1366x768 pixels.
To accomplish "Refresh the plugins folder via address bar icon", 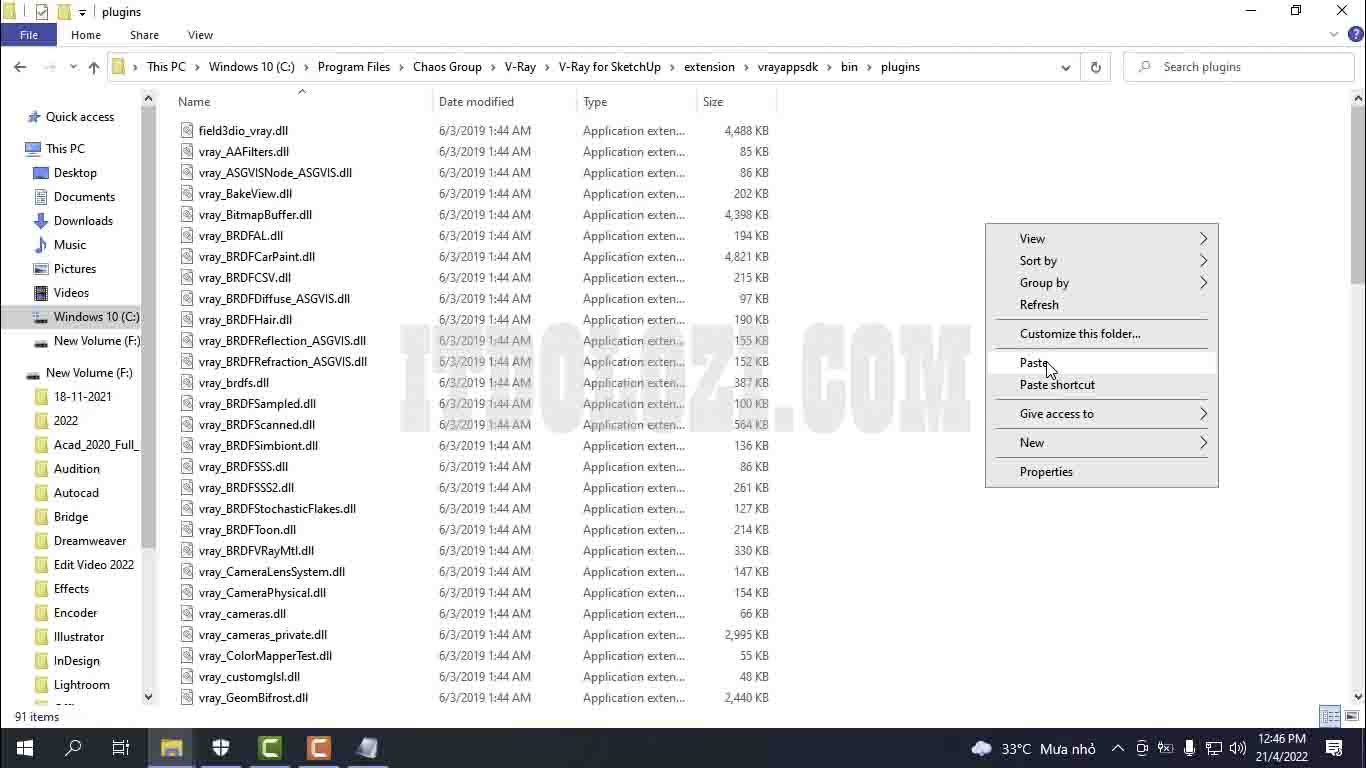I will (1095, 67).
